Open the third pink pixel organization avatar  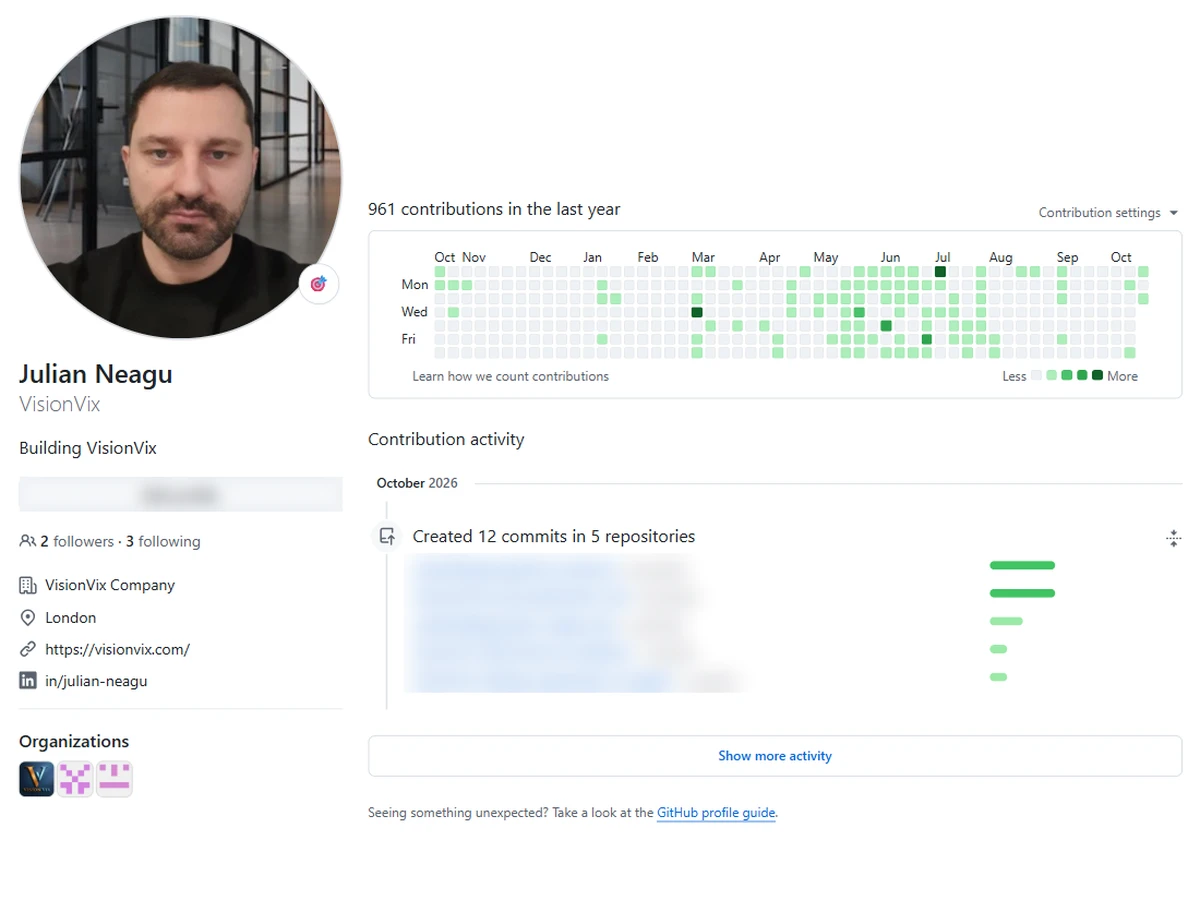(x=114, y=779)
